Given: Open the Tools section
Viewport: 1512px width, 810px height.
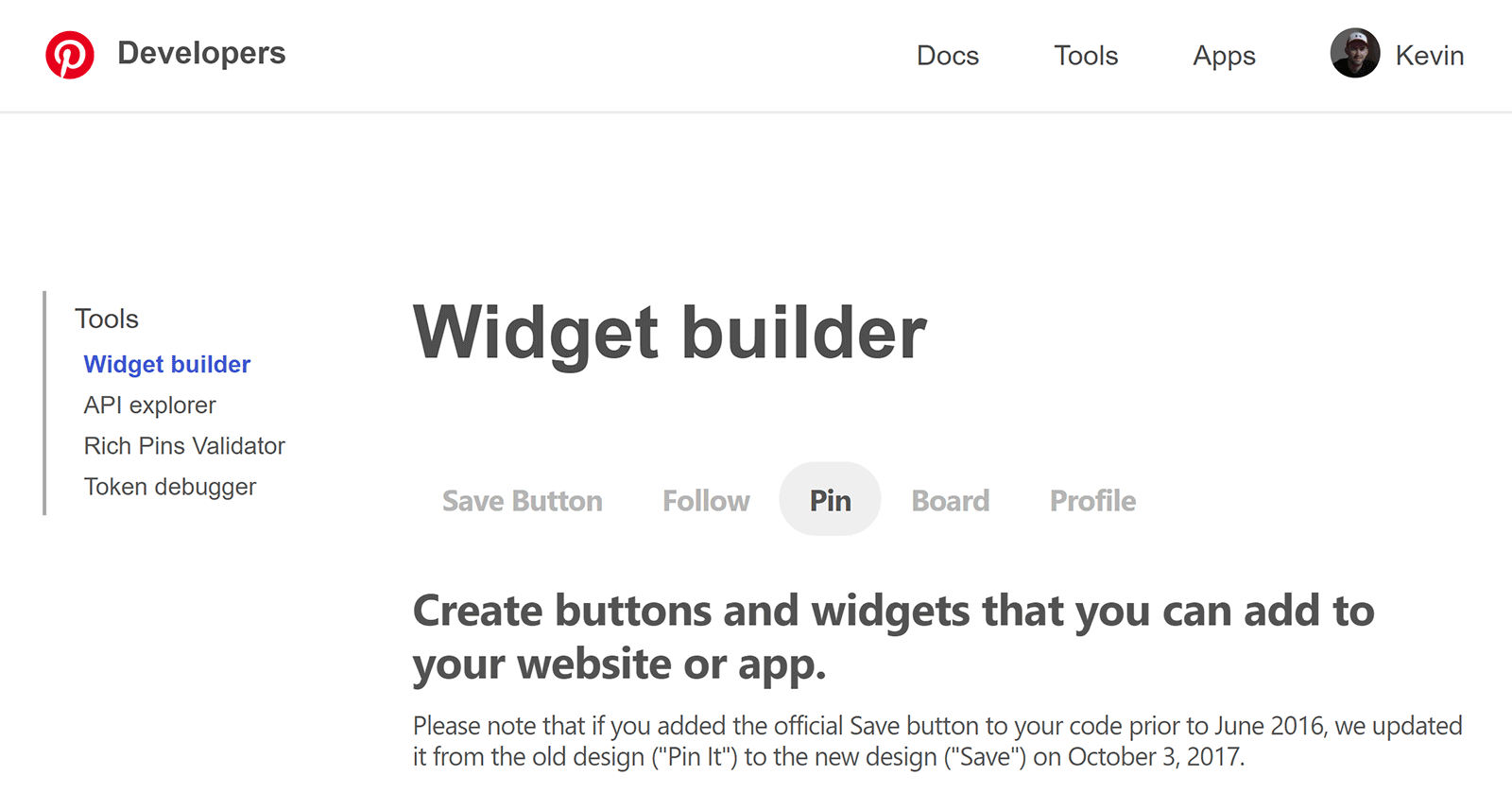Looking at the screenshot, I should click(x=1085, y=56).
